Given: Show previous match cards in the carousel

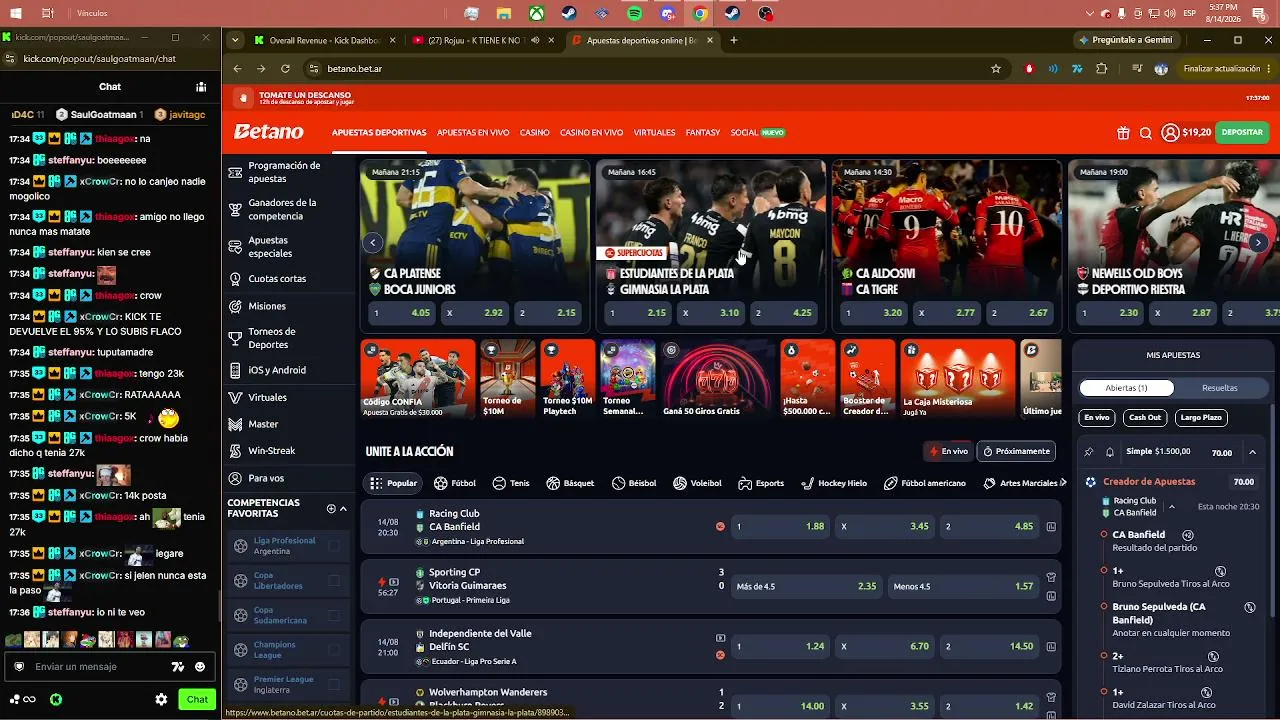Looking at the screenshot, I should (373, 242).
